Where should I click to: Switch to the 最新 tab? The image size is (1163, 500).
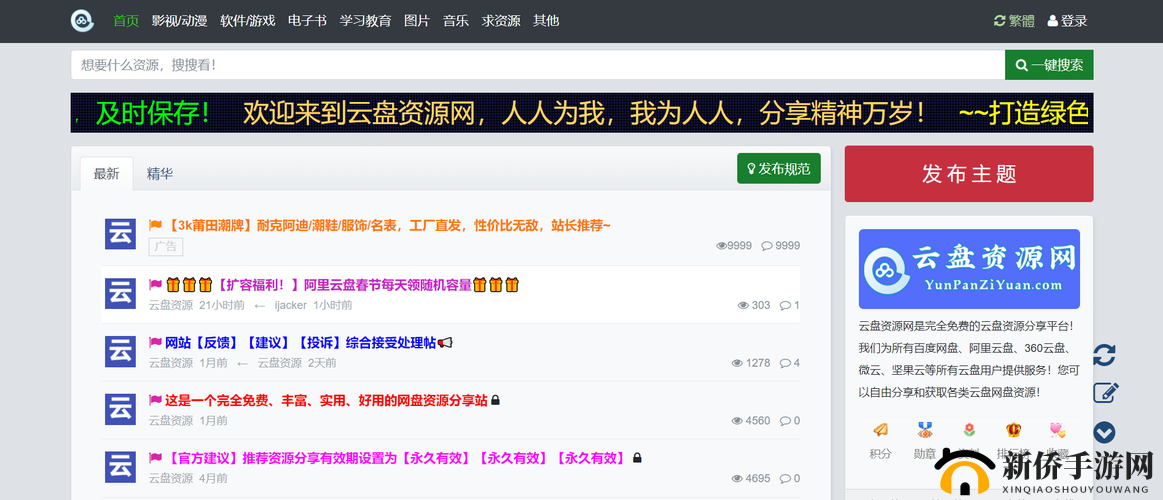106,174
